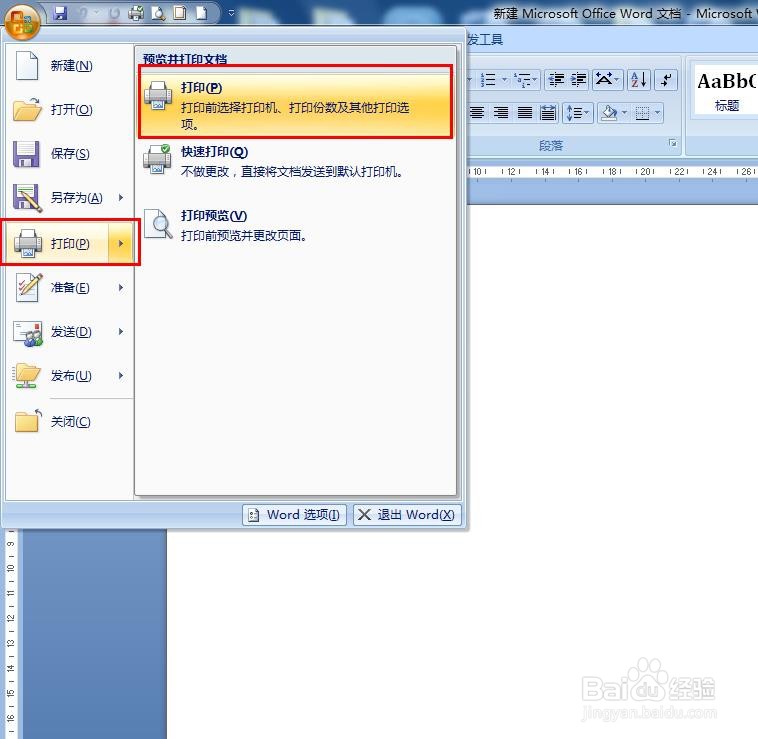Click the Word 选项(I) button
758x739 pixels.
pyautogui.click(x=294, y=515)
